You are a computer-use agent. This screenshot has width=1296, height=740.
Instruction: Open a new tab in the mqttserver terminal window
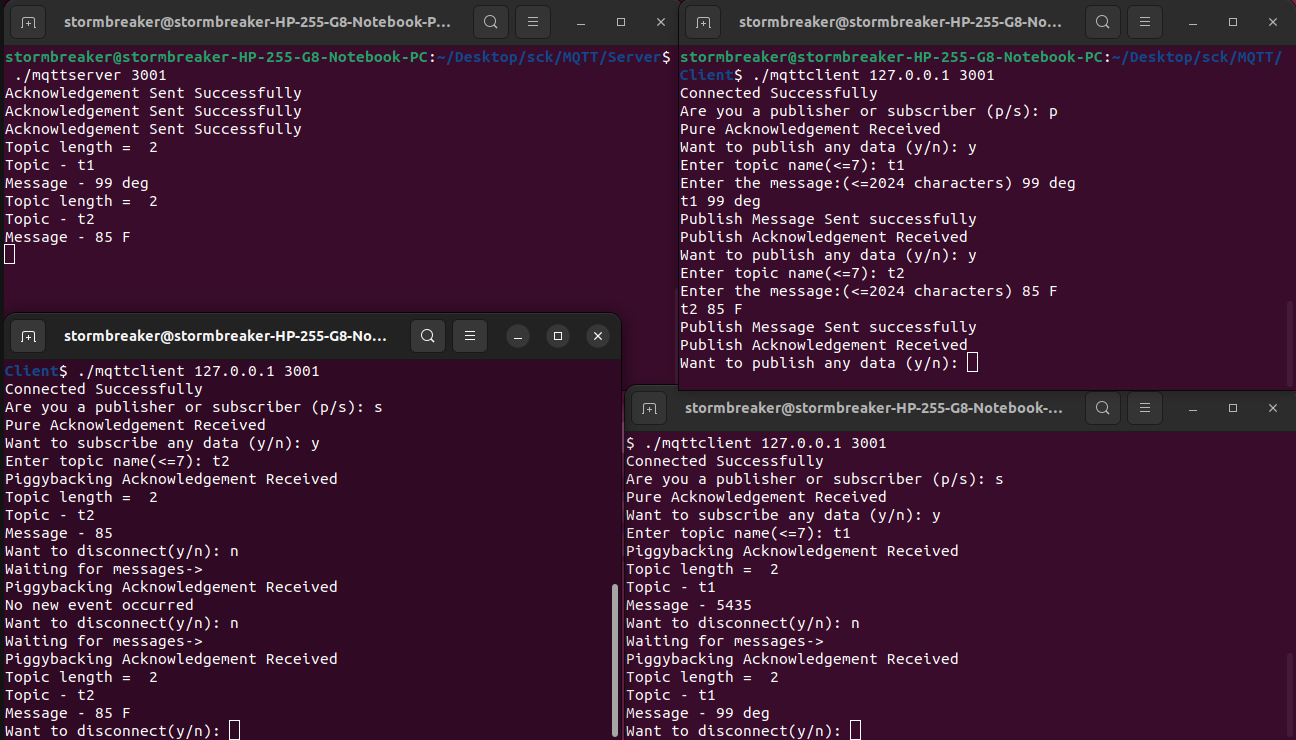28,21
